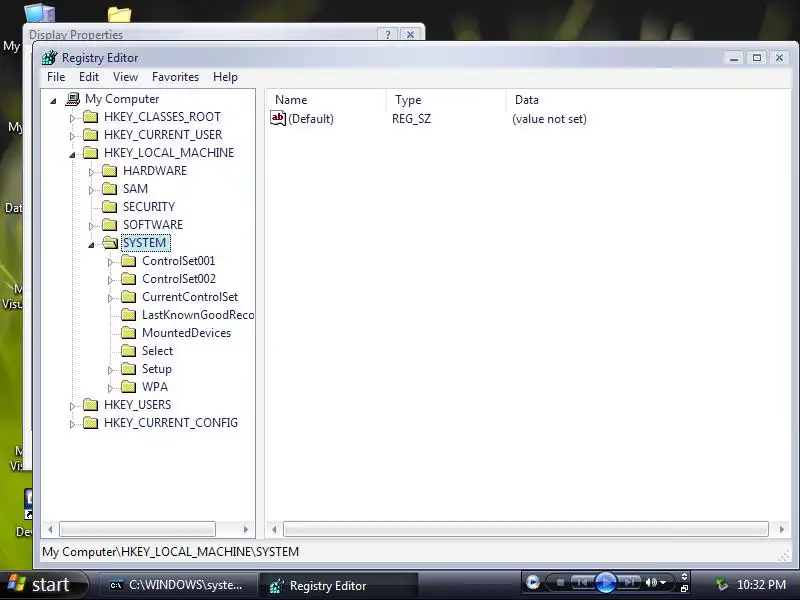Open the File menu
This screenshot has height=600, width=800.
click(x=56, y=77)
